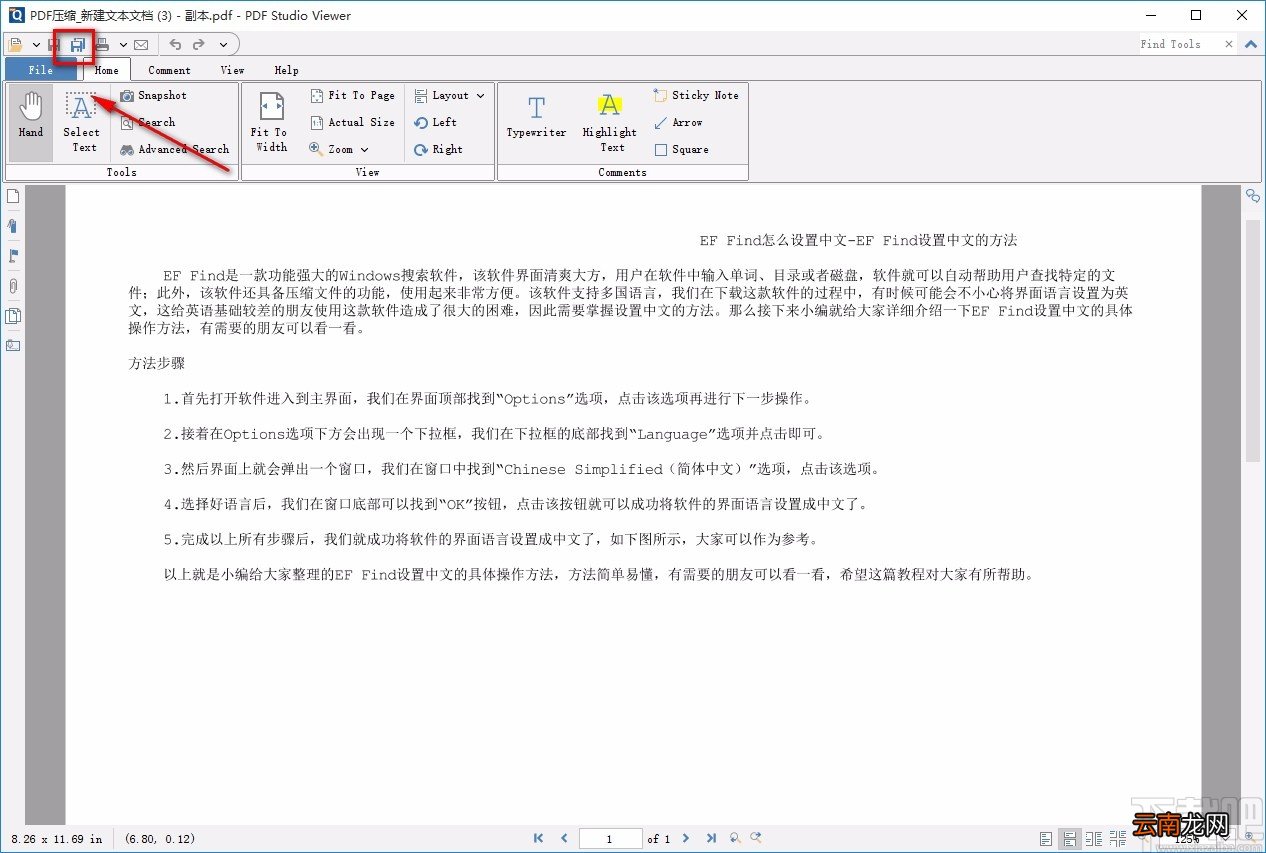This screenshot has height=853, width=1266.
Task: Open the File tab
Action: [x=41, y=70]
